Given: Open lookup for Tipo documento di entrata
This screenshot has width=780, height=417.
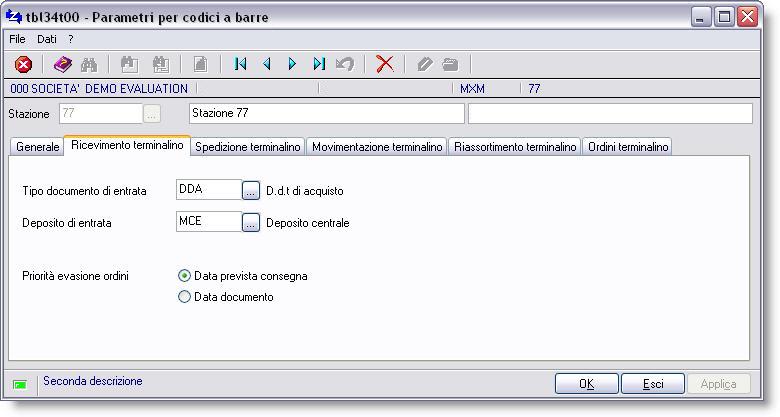Looking at the screenshot, I should tap(251, 191).
